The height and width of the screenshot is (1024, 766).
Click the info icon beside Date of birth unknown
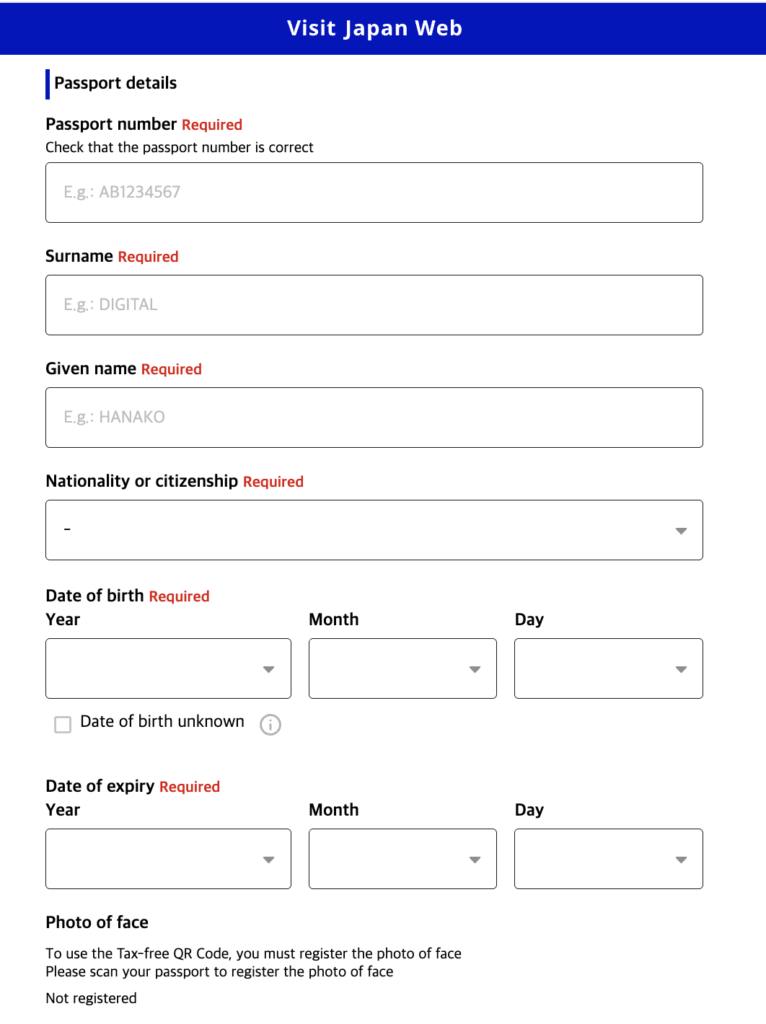(270, 724)
